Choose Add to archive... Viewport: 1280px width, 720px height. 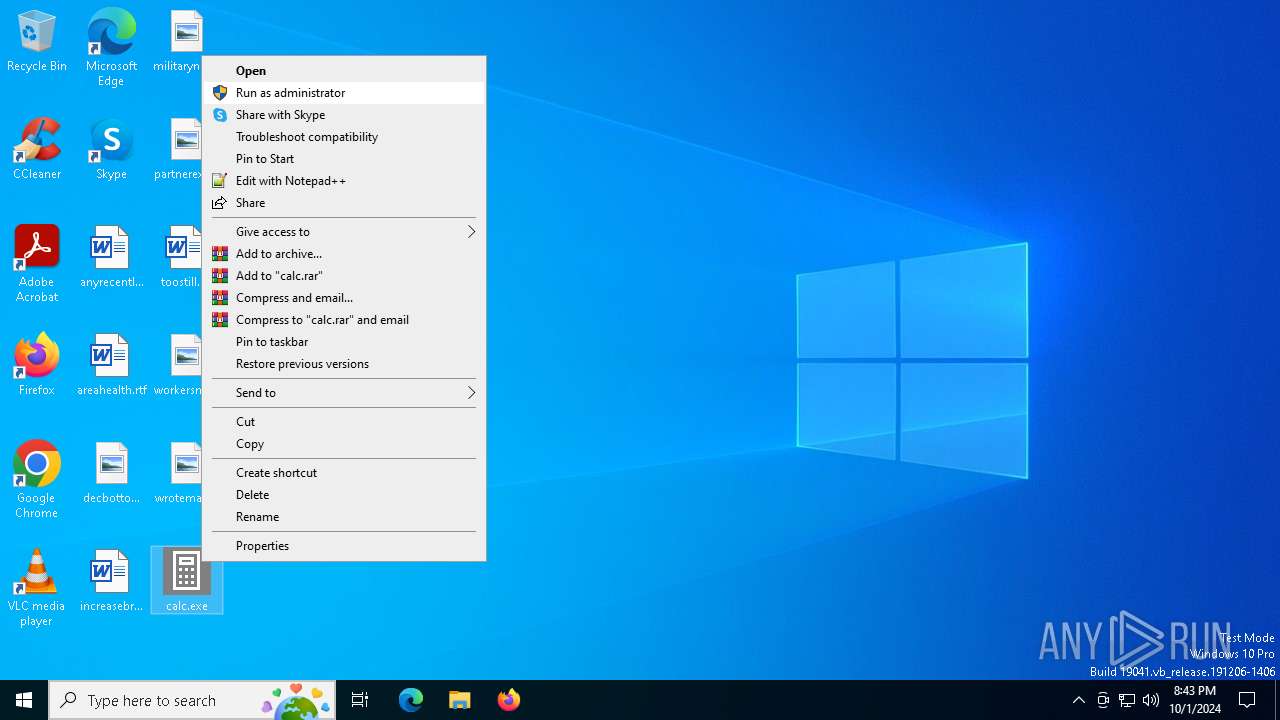point(344,254)
